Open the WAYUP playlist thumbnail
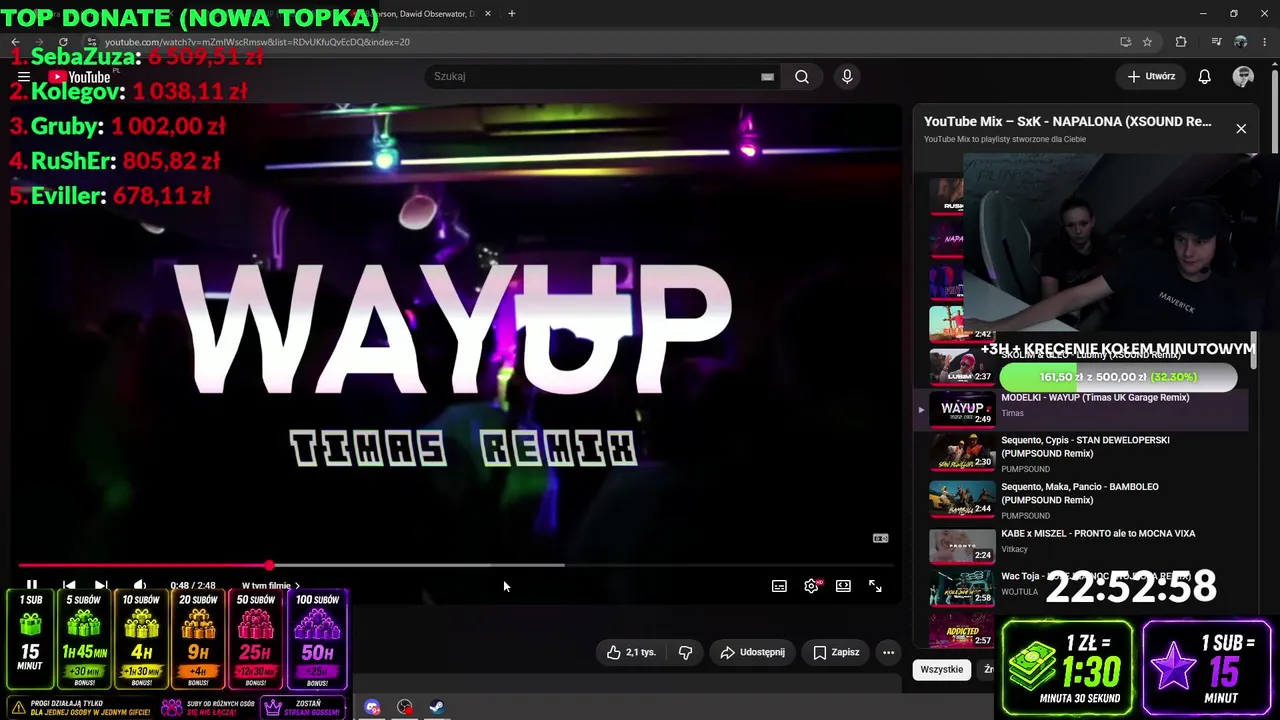This screenshot has height=720, width=1280. pyautogui.click(x=961, y=408)
